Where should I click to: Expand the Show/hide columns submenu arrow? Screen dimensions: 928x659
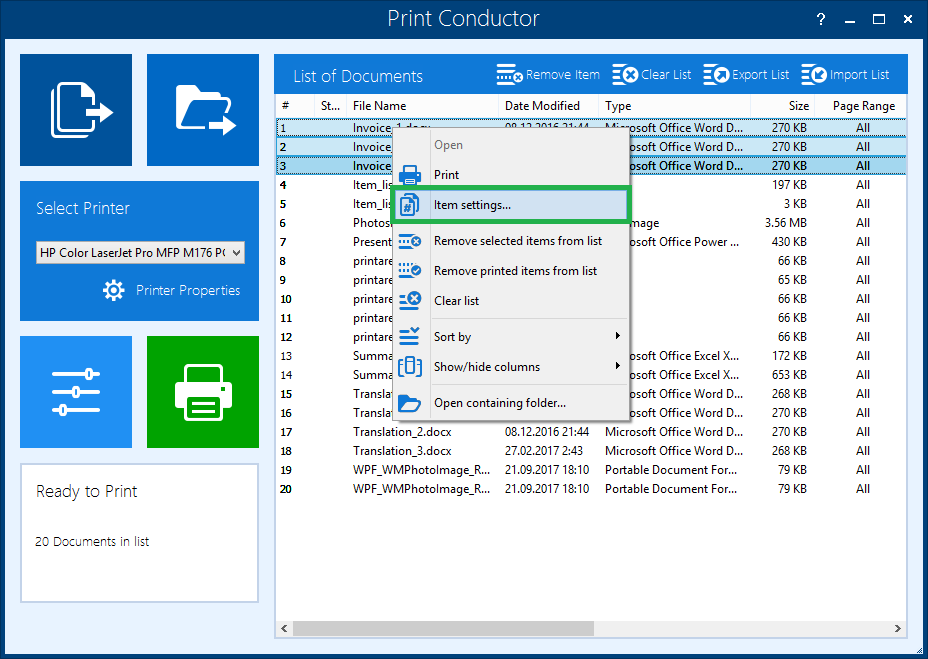pyautogui.click(x=617, y=365)
